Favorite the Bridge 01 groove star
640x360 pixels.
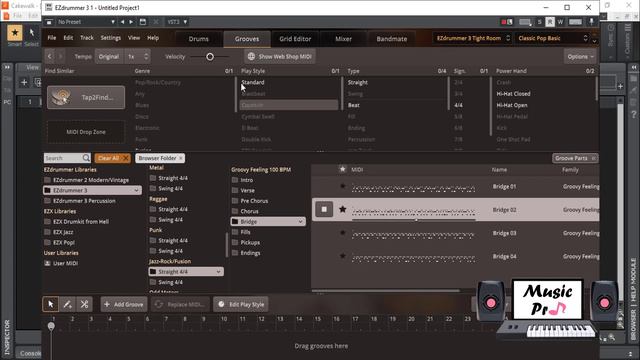342,186
